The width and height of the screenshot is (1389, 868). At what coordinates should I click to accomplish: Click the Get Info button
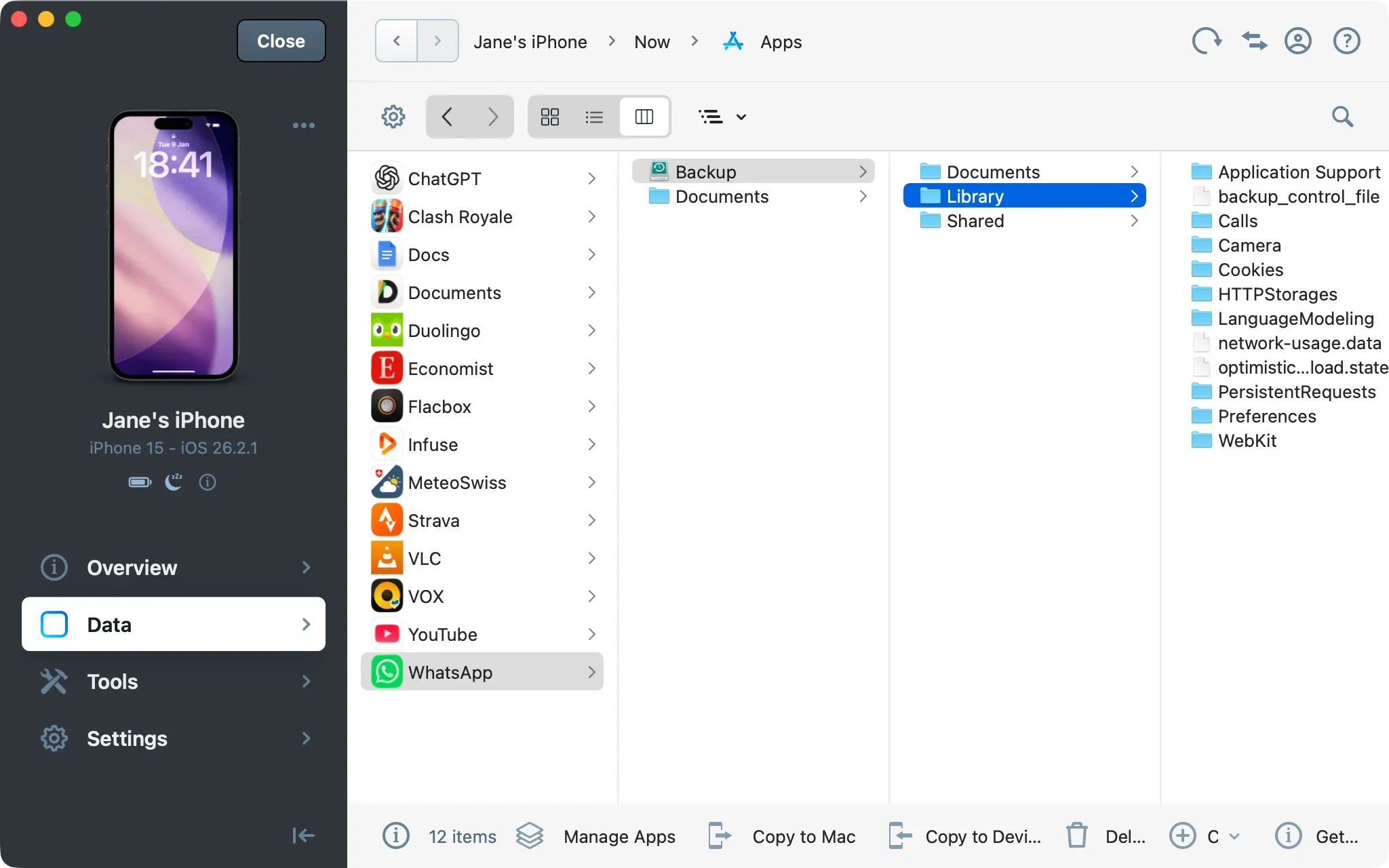pyautogui.click(x=1316, y=836)
